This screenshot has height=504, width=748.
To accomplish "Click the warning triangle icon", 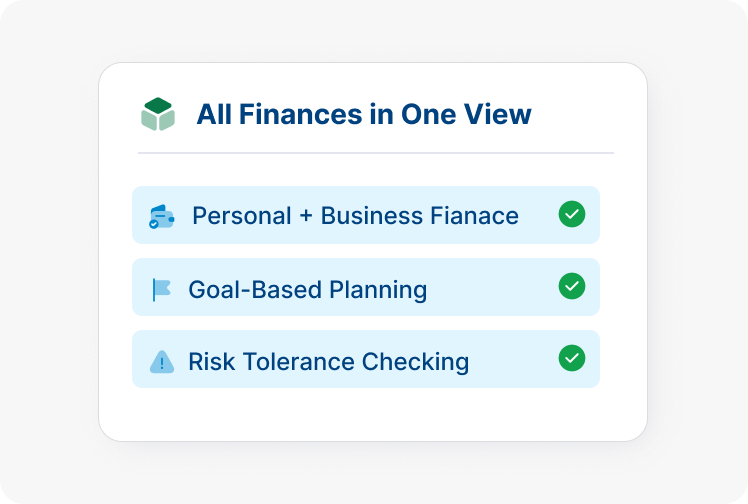I will click(x=161, y=362).
